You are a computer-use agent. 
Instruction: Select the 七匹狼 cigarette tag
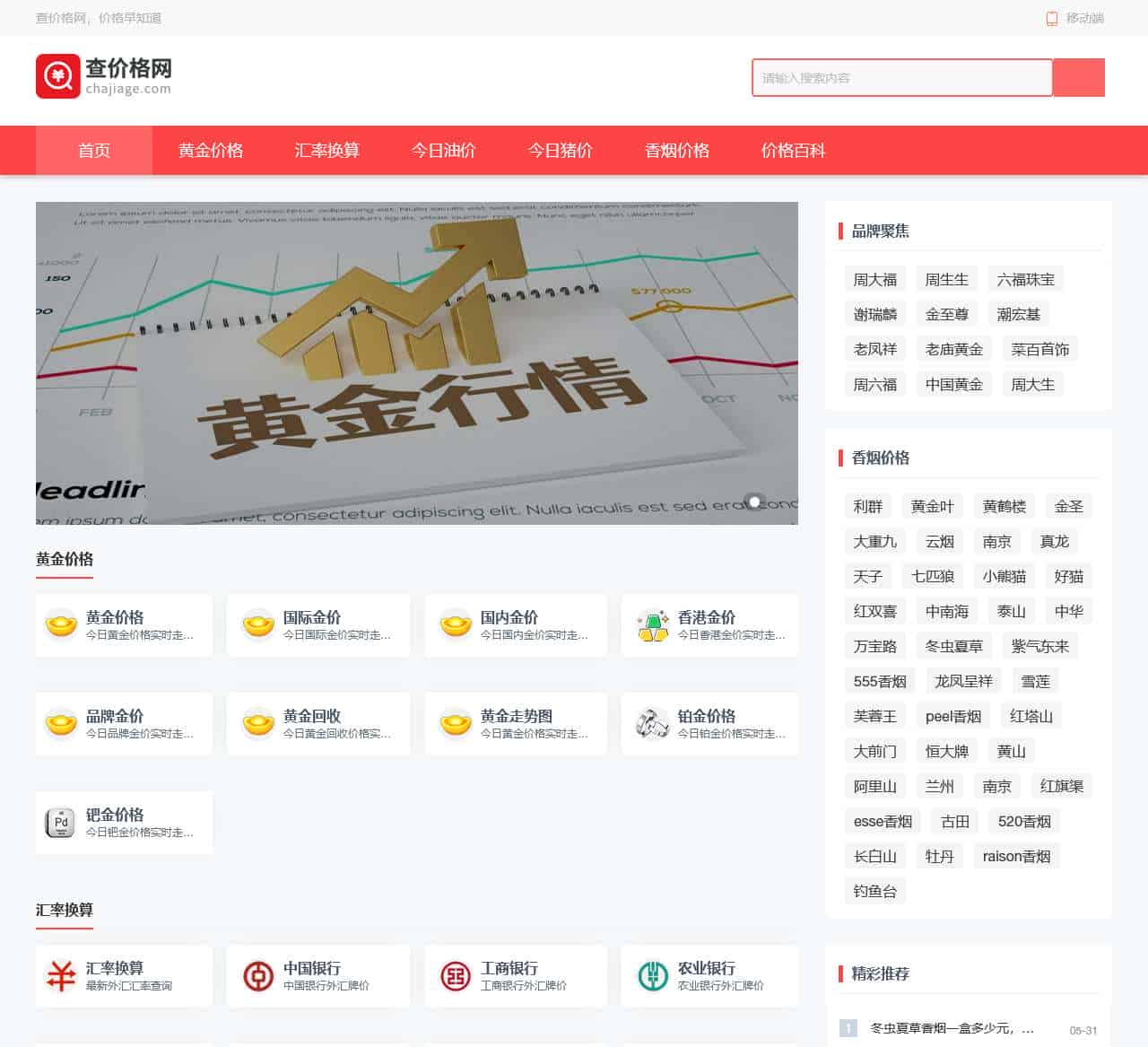pyautogui.click(x=933, y=576)
